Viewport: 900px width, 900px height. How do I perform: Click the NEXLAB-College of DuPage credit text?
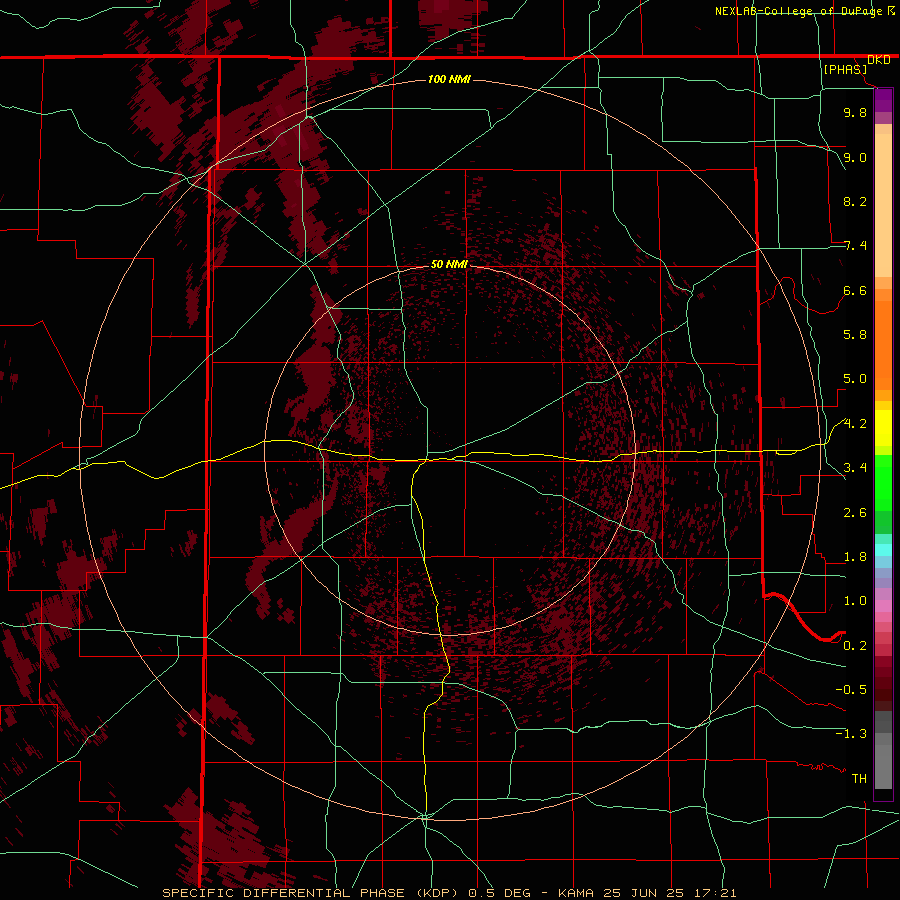coord(798,11)
